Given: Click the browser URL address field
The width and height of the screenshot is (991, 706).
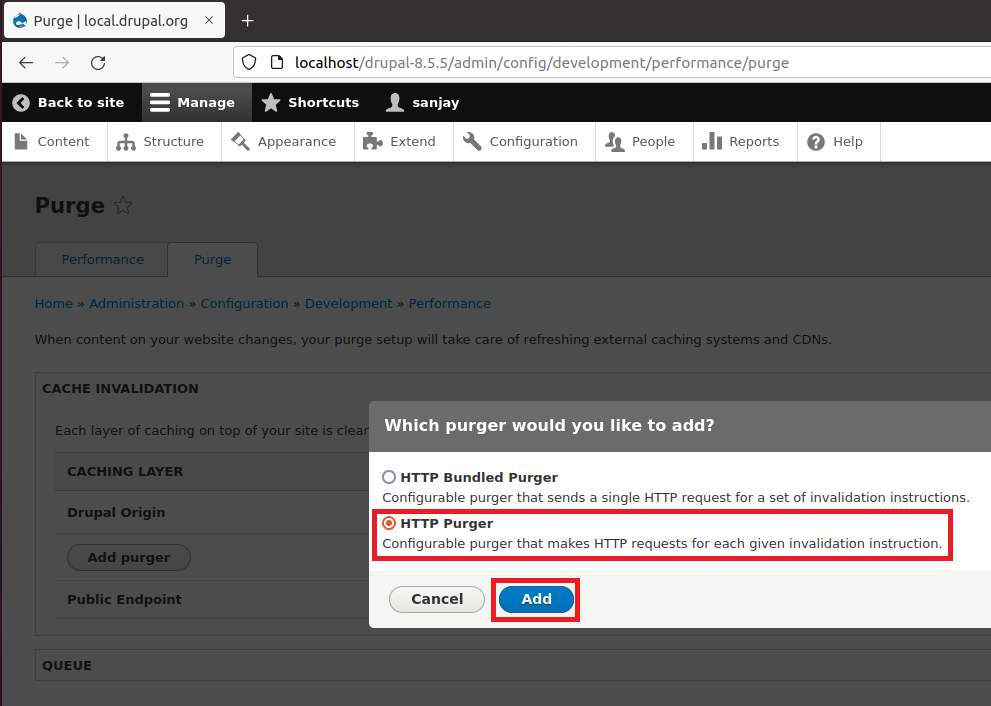Looking at the screenshot, I should (x=620, y=62).
